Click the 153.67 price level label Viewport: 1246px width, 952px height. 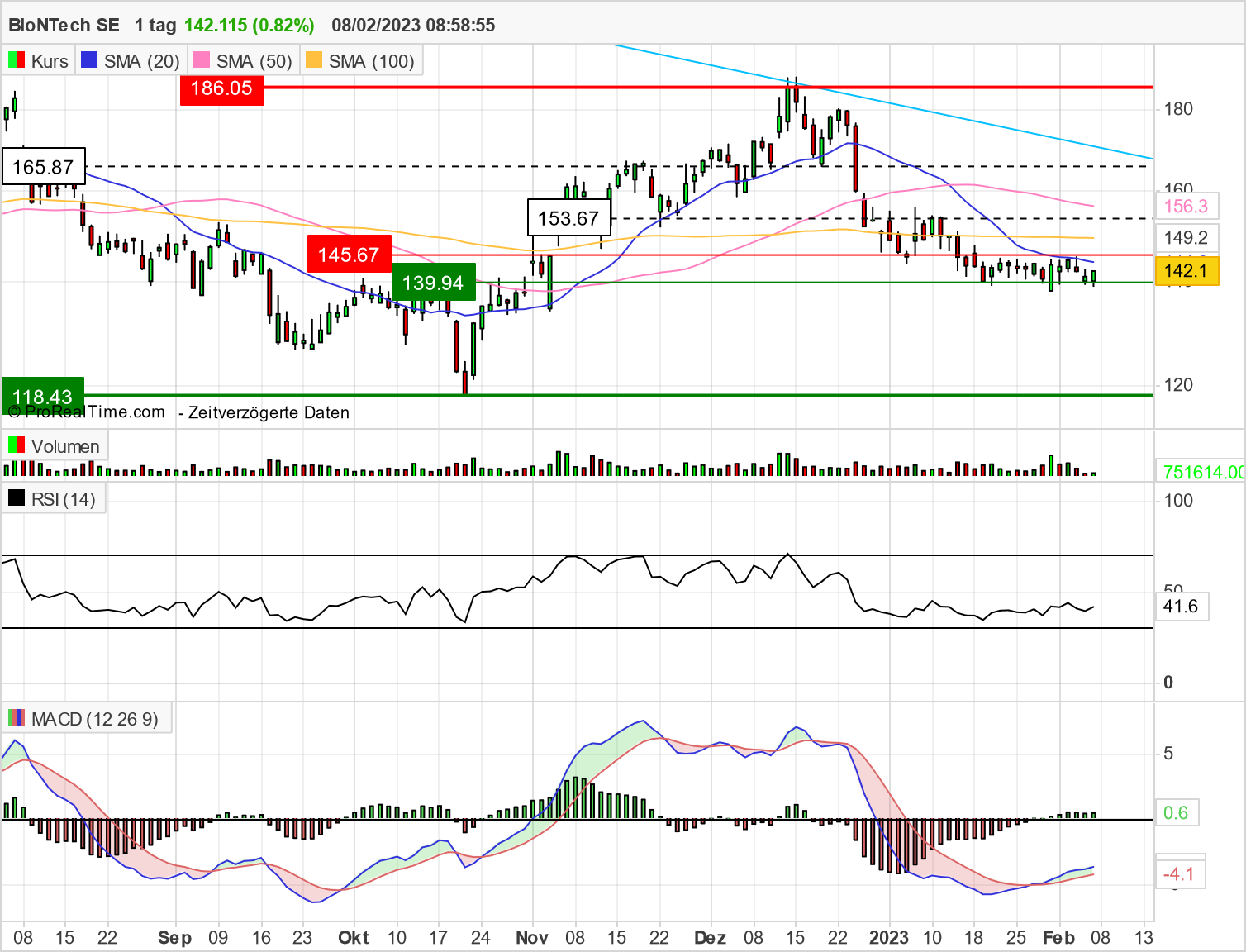pos(568,217)
